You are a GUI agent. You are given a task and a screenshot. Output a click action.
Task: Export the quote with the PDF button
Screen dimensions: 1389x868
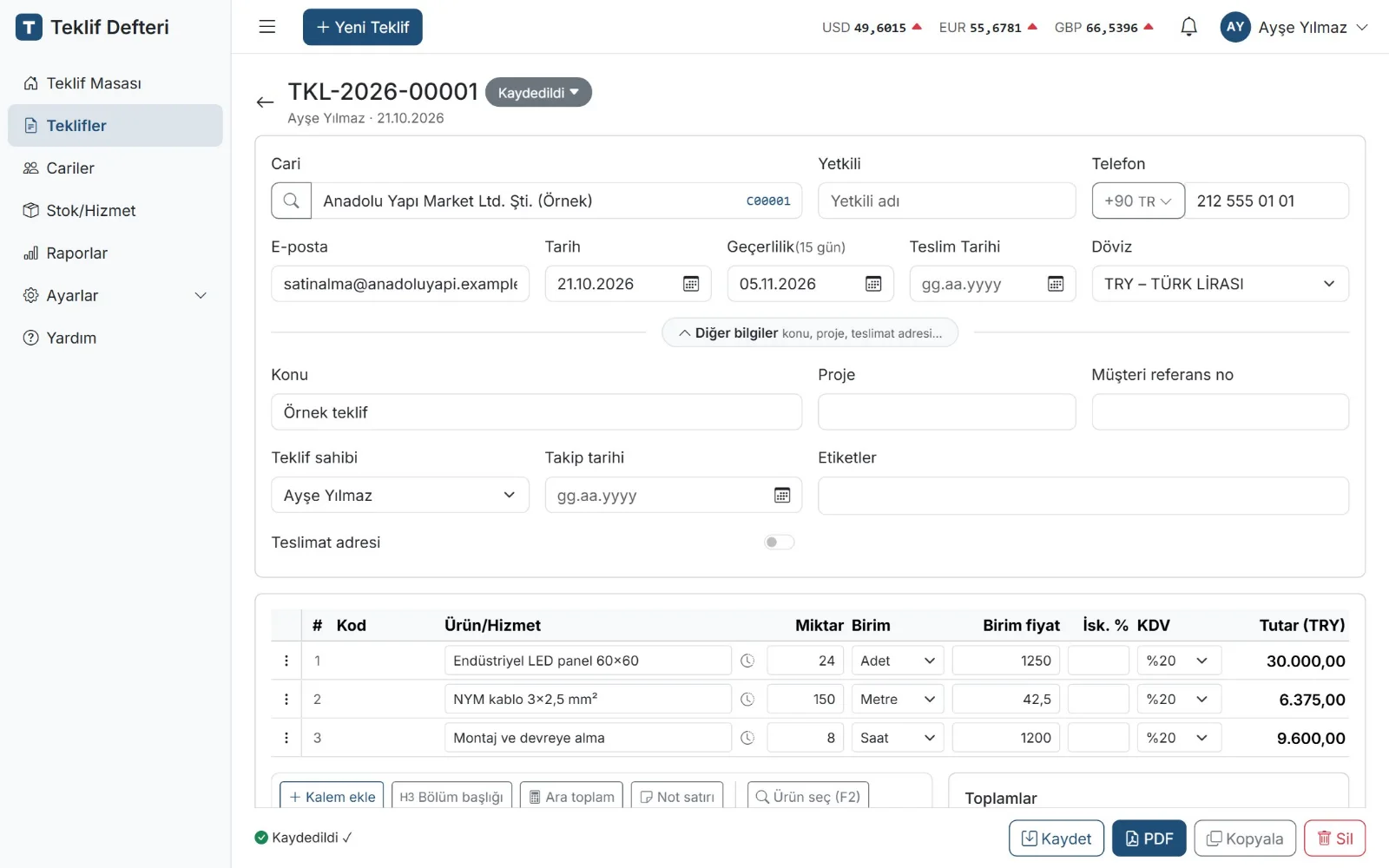[x=1149, y=838]
